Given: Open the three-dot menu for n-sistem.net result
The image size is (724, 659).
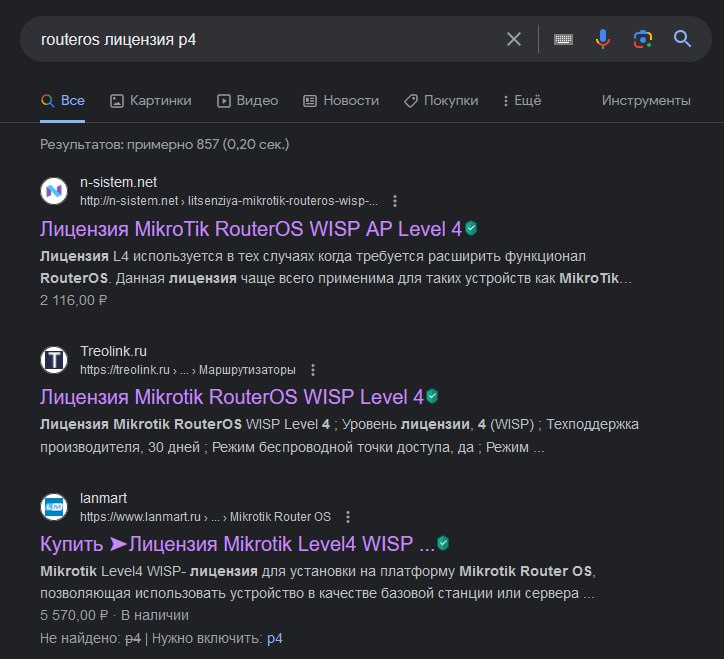Looking at the screenshot, I should [x=395, y=201].
